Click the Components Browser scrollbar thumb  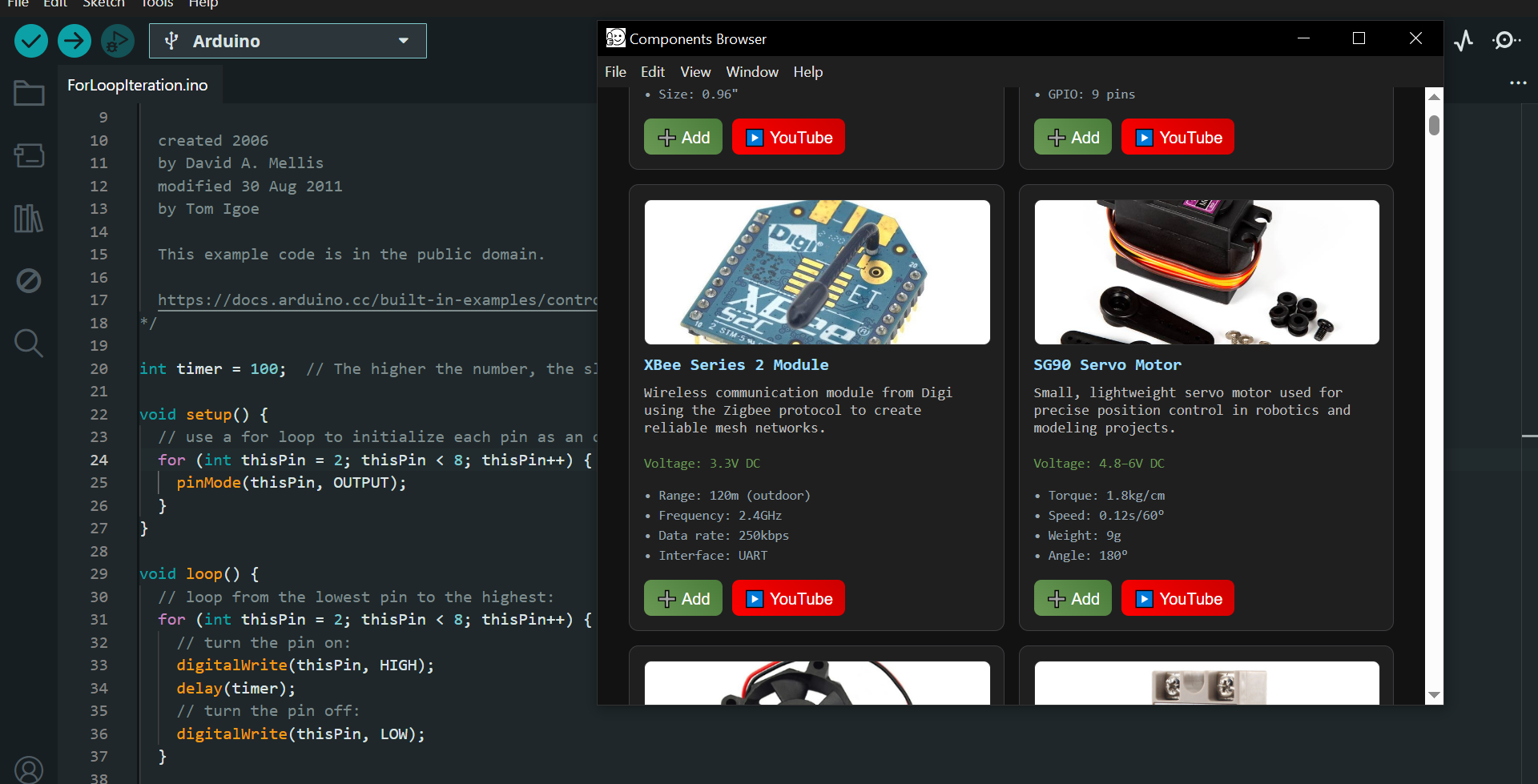pos(1435,125)
